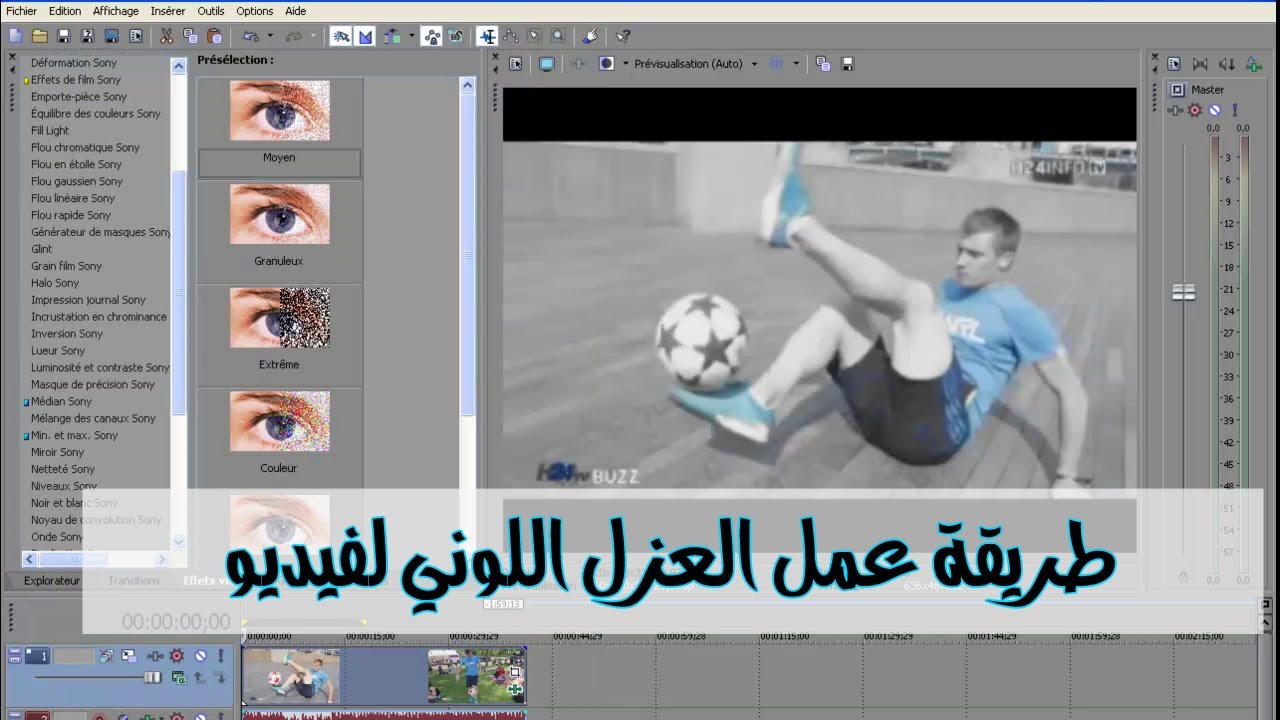1280x720 pixels.
Task: Create a new project with toolbar icon
Action: click(x=15, y=36)
